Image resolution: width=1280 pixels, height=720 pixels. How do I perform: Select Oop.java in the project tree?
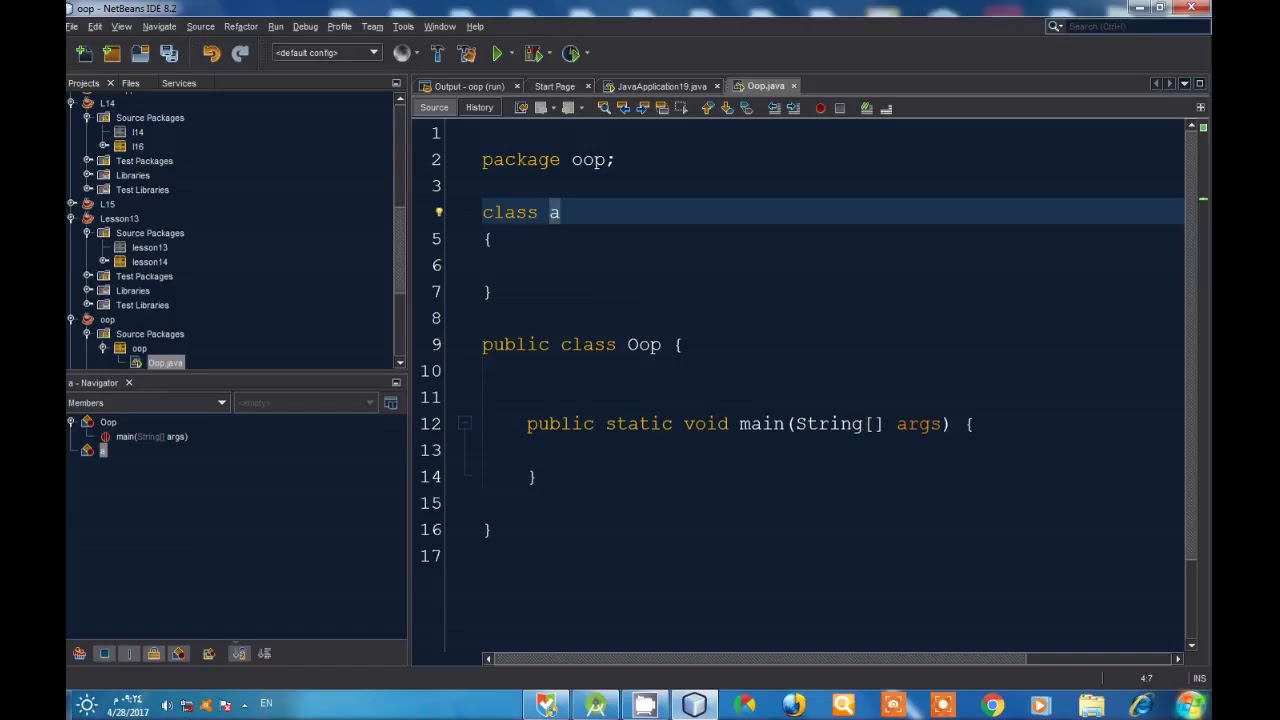click(x=166, y=363)
